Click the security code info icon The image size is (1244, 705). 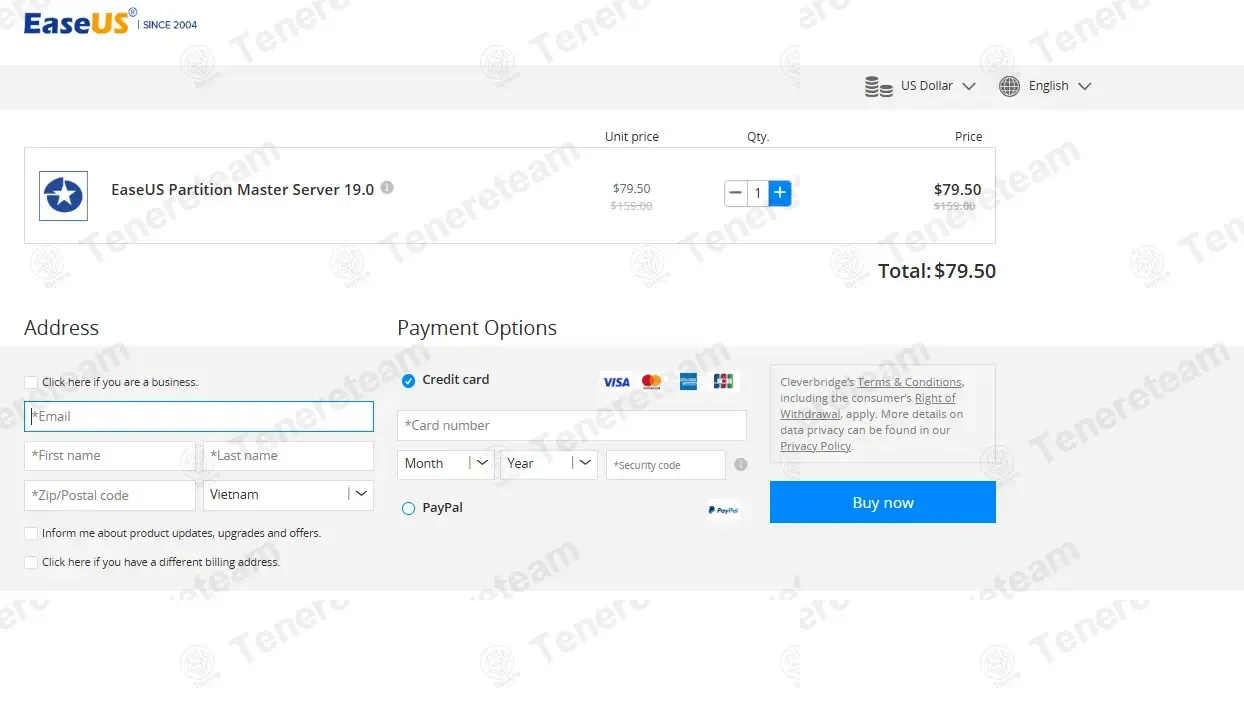740,464
